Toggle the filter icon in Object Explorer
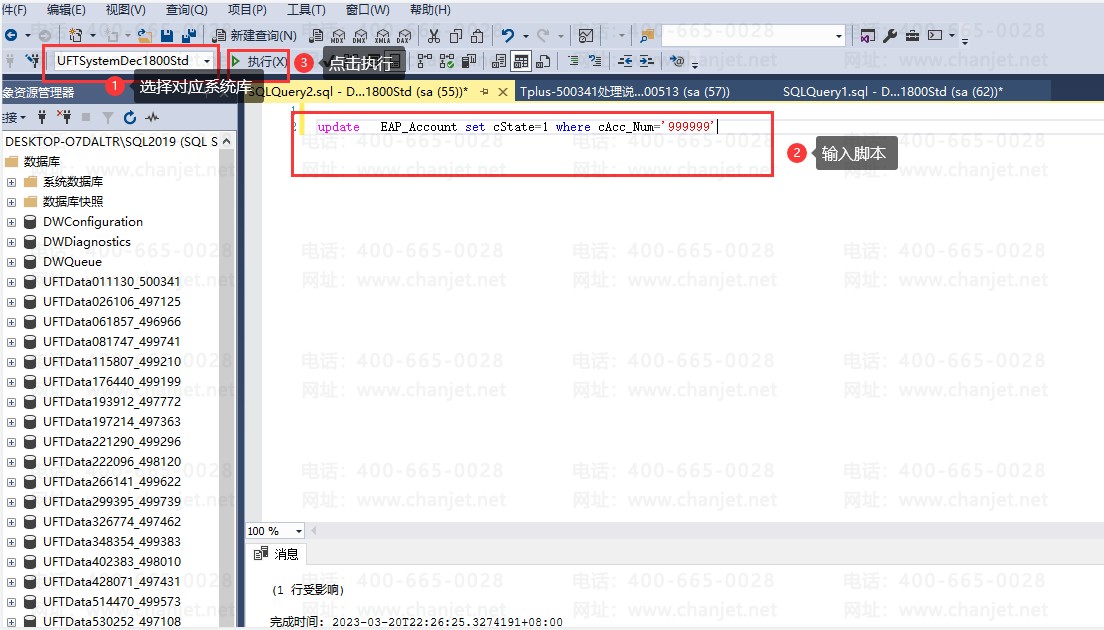The width and height of the screenshot is (1104, 630). tap(107, 117)
